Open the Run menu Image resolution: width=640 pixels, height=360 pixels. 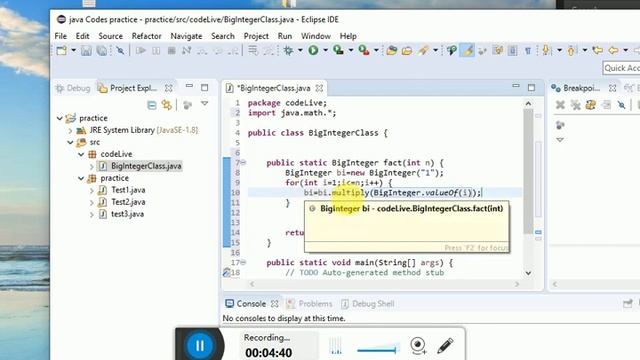pos(284,36)
